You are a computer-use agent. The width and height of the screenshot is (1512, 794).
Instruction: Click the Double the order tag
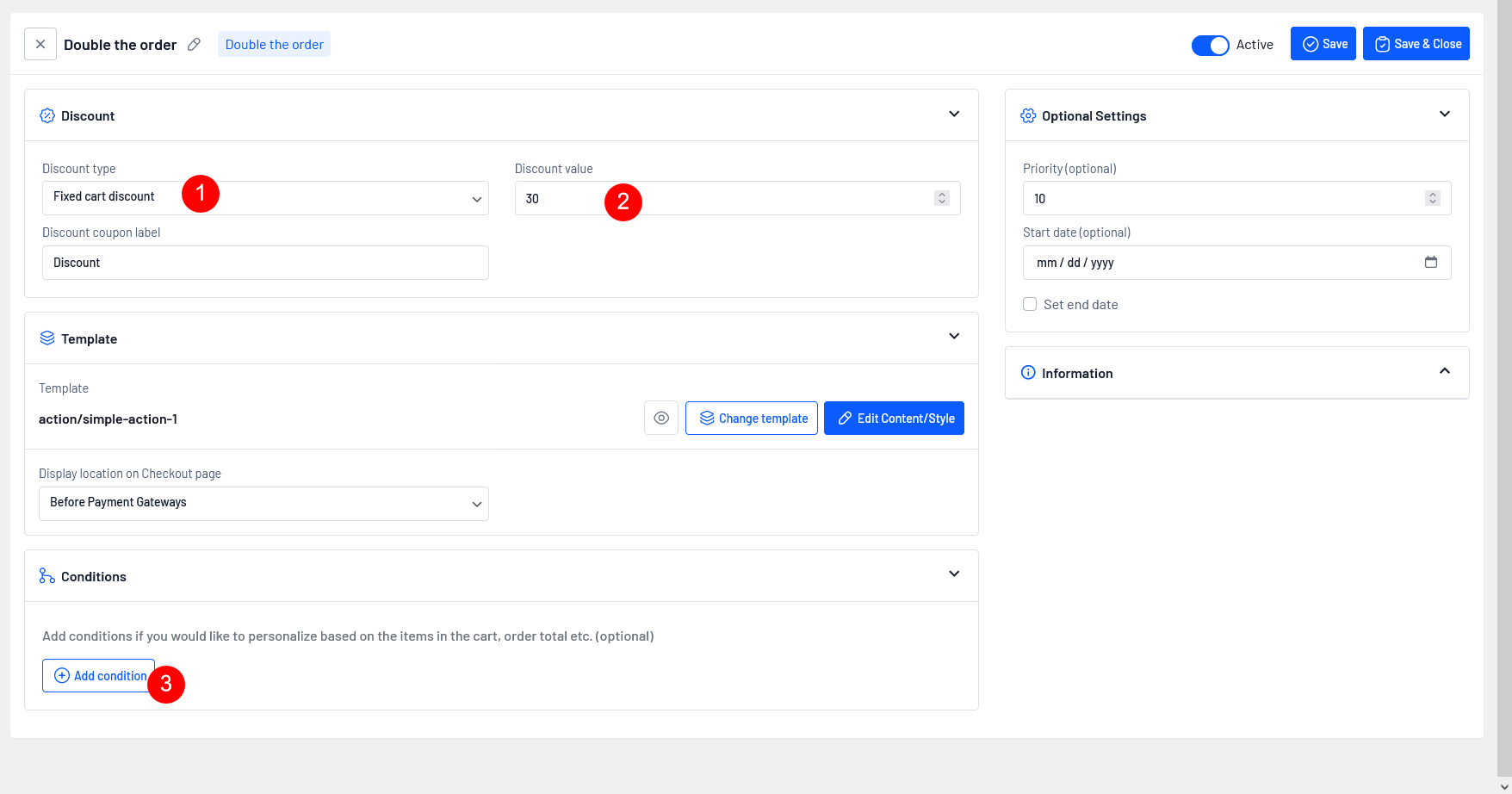pyautogui.click(x=274, y=44)
